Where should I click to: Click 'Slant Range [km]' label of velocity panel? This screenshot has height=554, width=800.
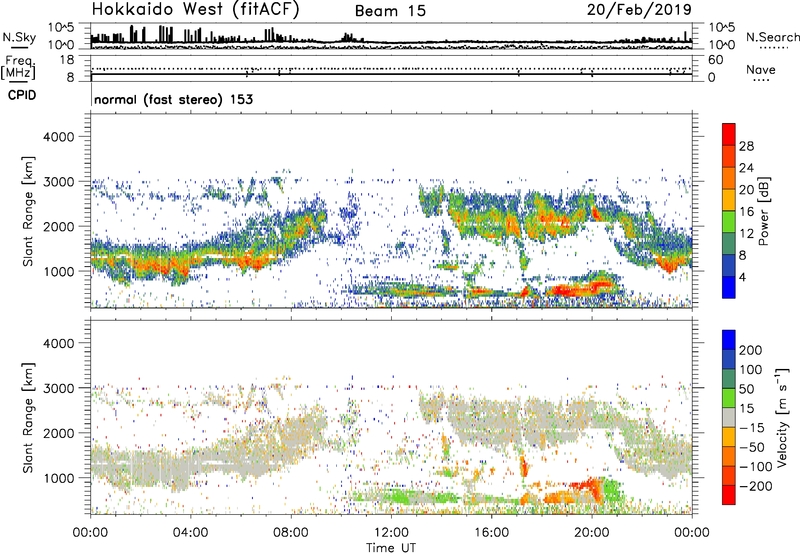coord(28,418)
